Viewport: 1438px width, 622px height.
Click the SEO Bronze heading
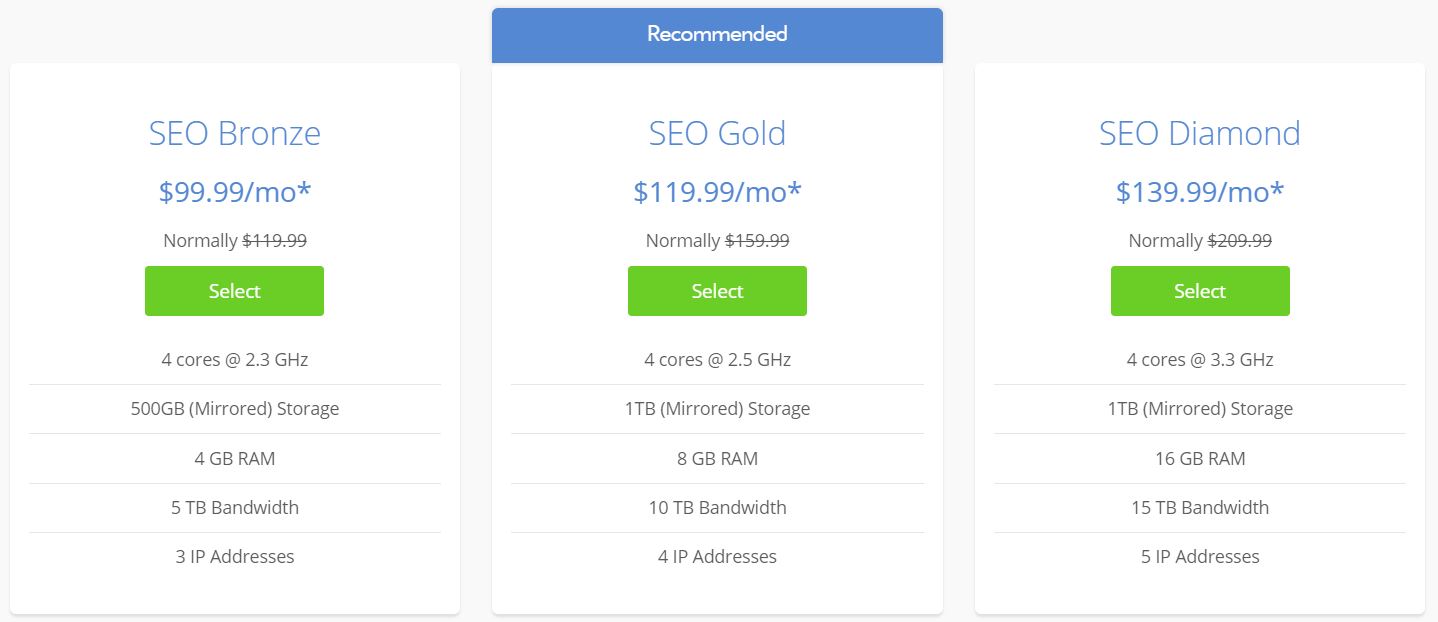tap(235, 133)
